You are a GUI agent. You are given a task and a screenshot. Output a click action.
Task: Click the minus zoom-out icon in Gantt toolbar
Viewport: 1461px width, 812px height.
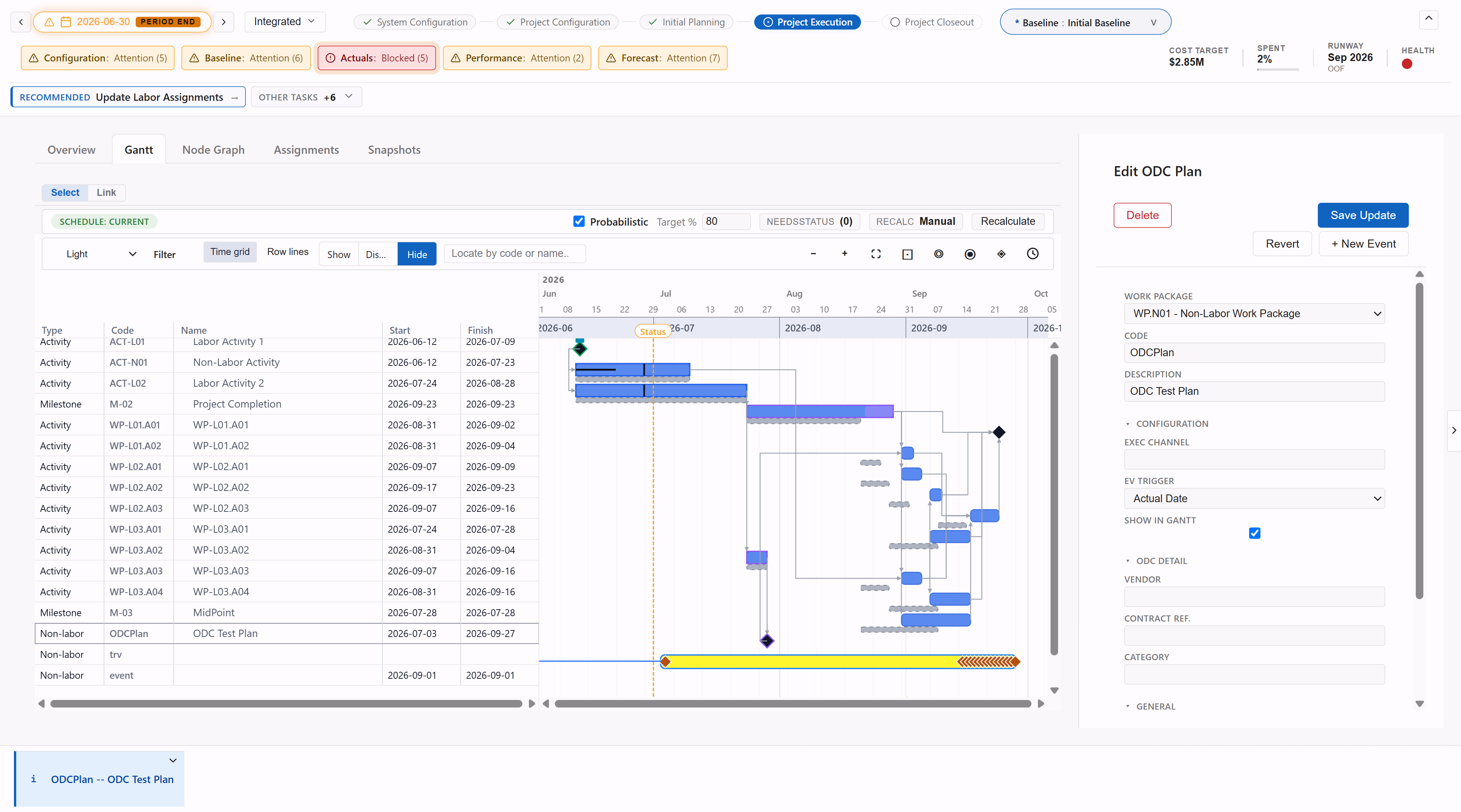(813, 253)
